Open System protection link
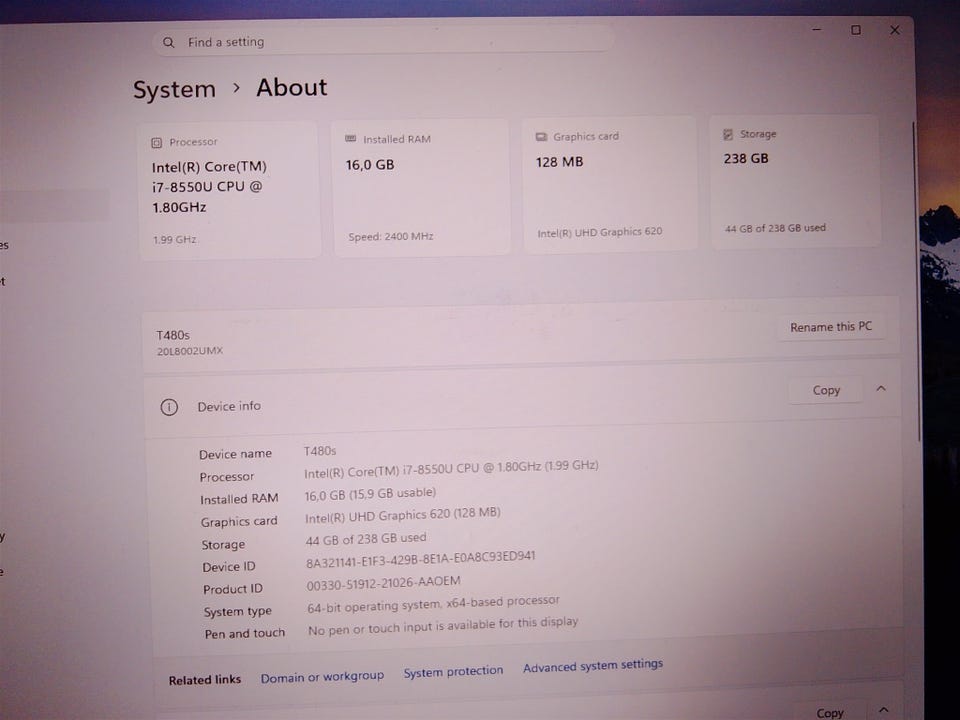 pyautogui.click(x=453, y=672)
